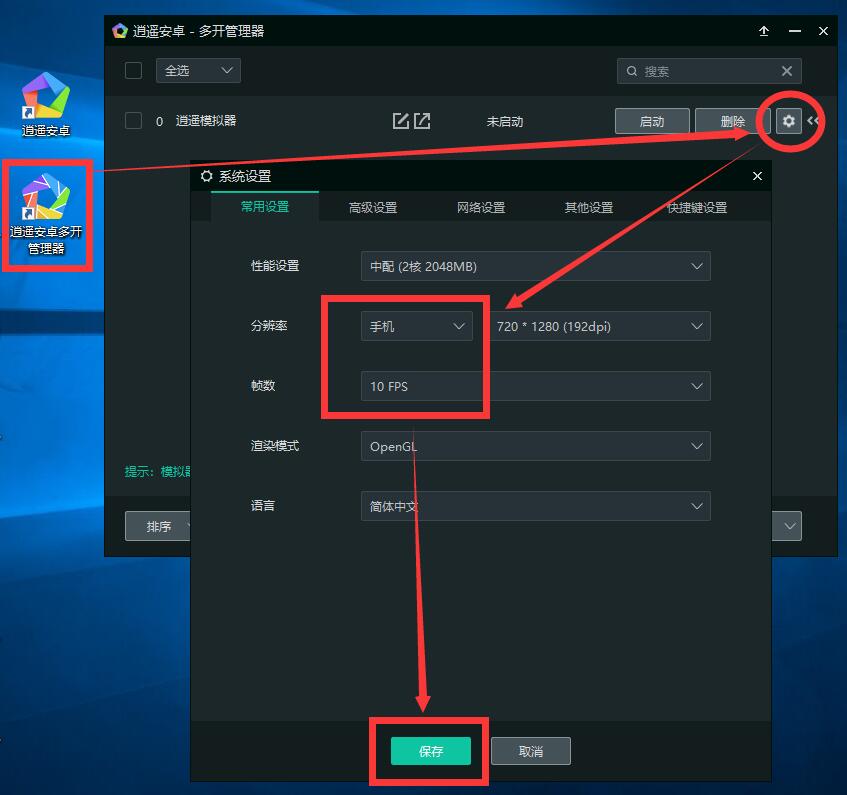Switch to the 其他设置 tab
The width and height of the screenshot is (847, 795).
[589, 207]
